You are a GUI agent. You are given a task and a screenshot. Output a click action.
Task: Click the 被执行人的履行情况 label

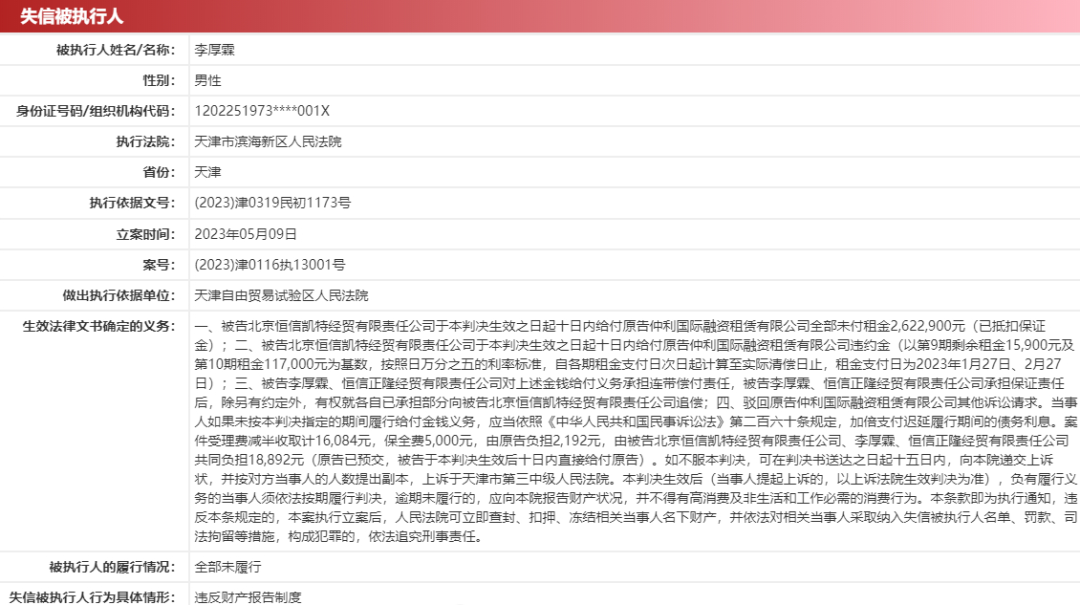tap(112, 567)
